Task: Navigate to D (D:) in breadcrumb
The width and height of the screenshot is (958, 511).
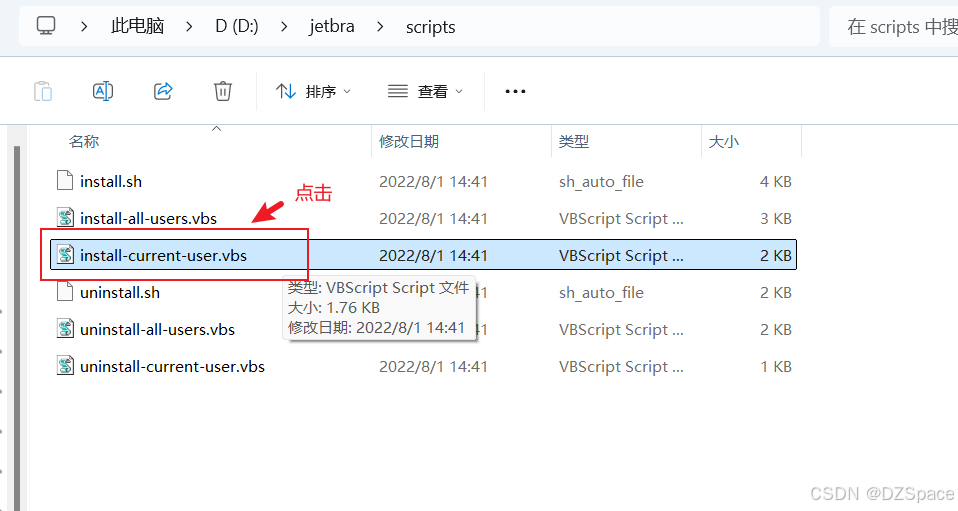Action: (x=237, y=27)
